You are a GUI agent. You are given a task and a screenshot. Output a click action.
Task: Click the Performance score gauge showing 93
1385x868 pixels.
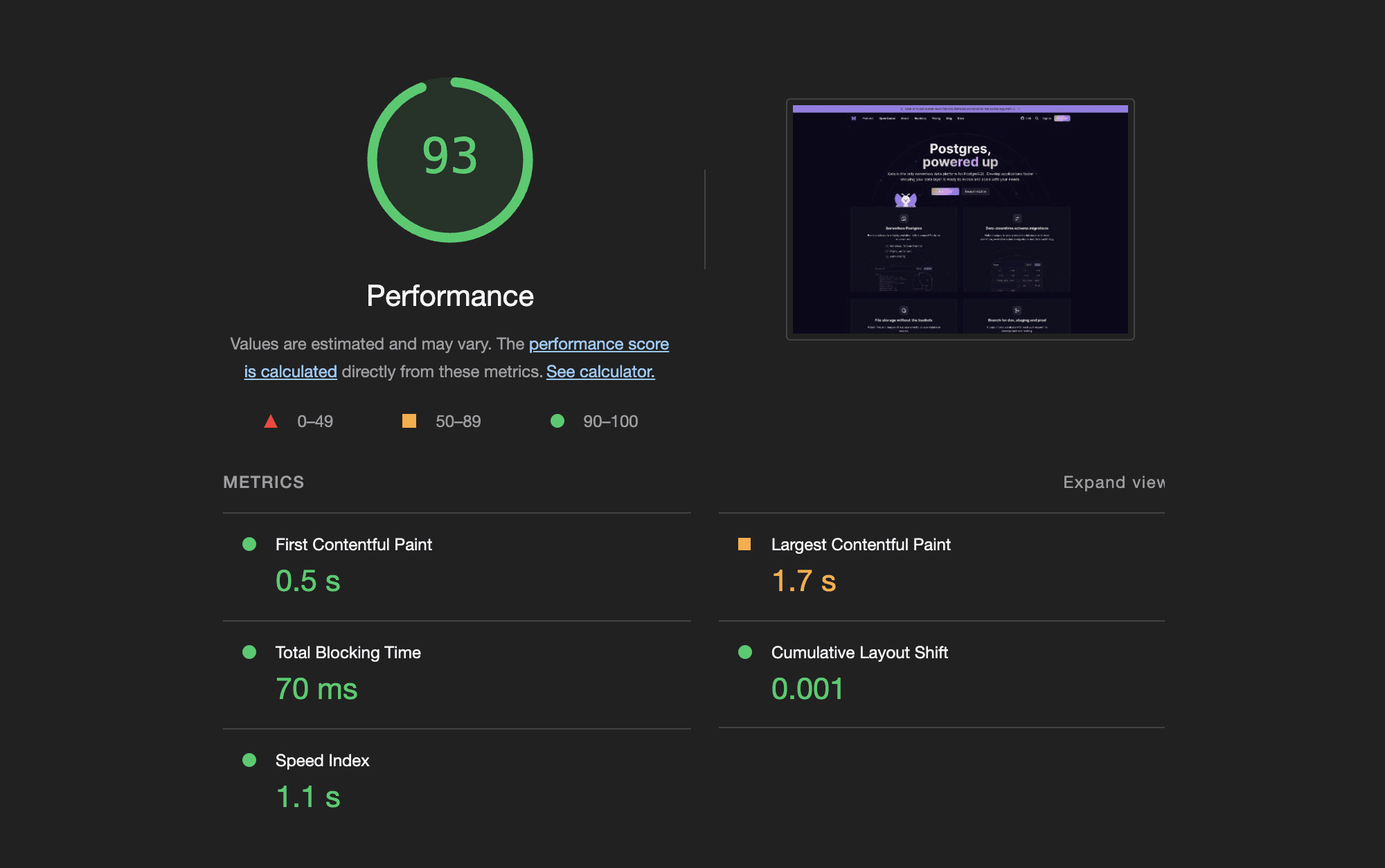450,158
